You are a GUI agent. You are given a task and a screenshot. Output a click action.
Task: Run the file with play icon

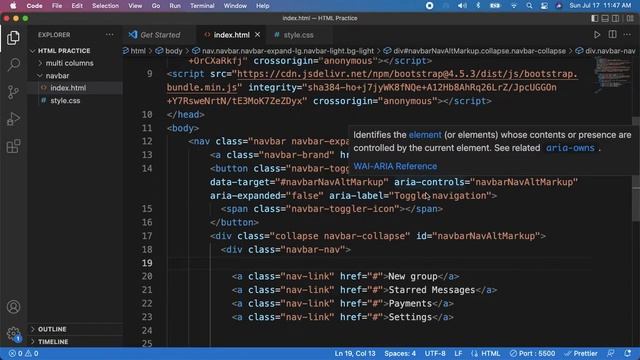tap(597, 35)
